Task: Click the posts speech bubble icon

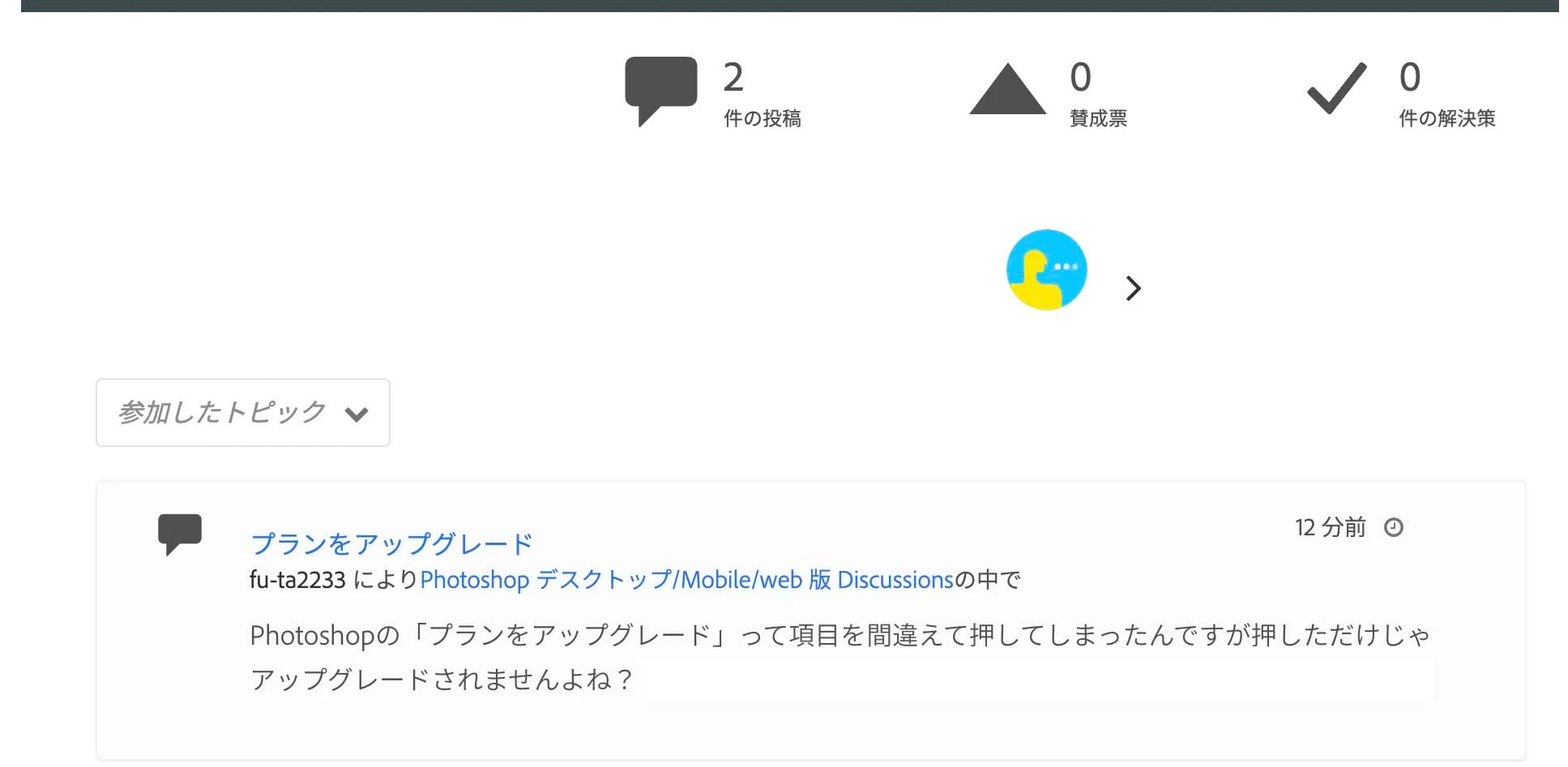Action: click(x=660, y=91)
